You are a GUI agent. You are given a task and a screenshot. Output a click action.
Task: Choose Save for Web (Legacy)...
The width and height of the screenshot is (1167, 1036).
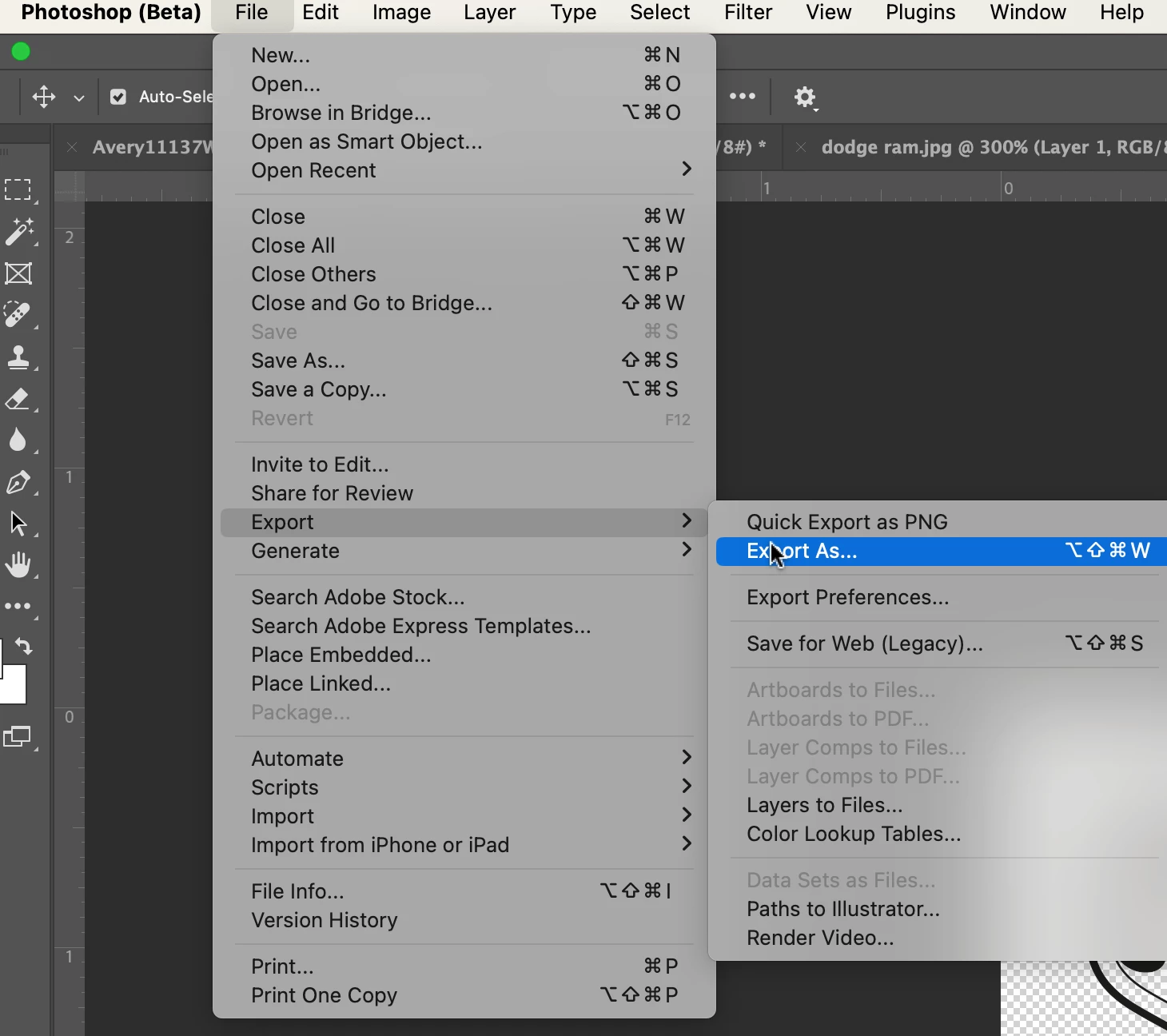point(942,644)
